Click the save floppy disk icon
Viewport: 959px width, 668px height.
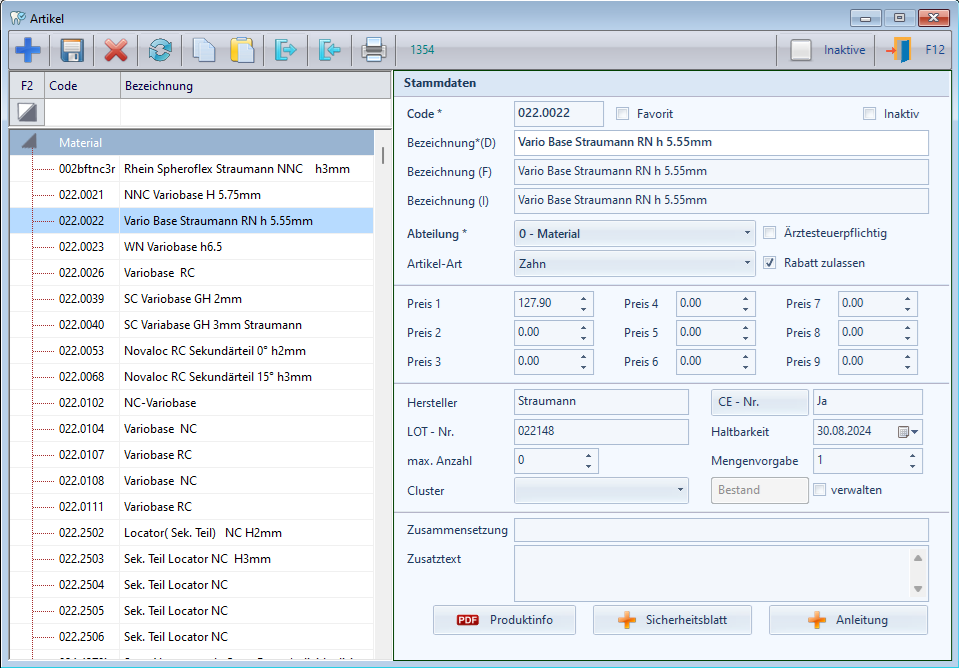(x=72, y=50)
